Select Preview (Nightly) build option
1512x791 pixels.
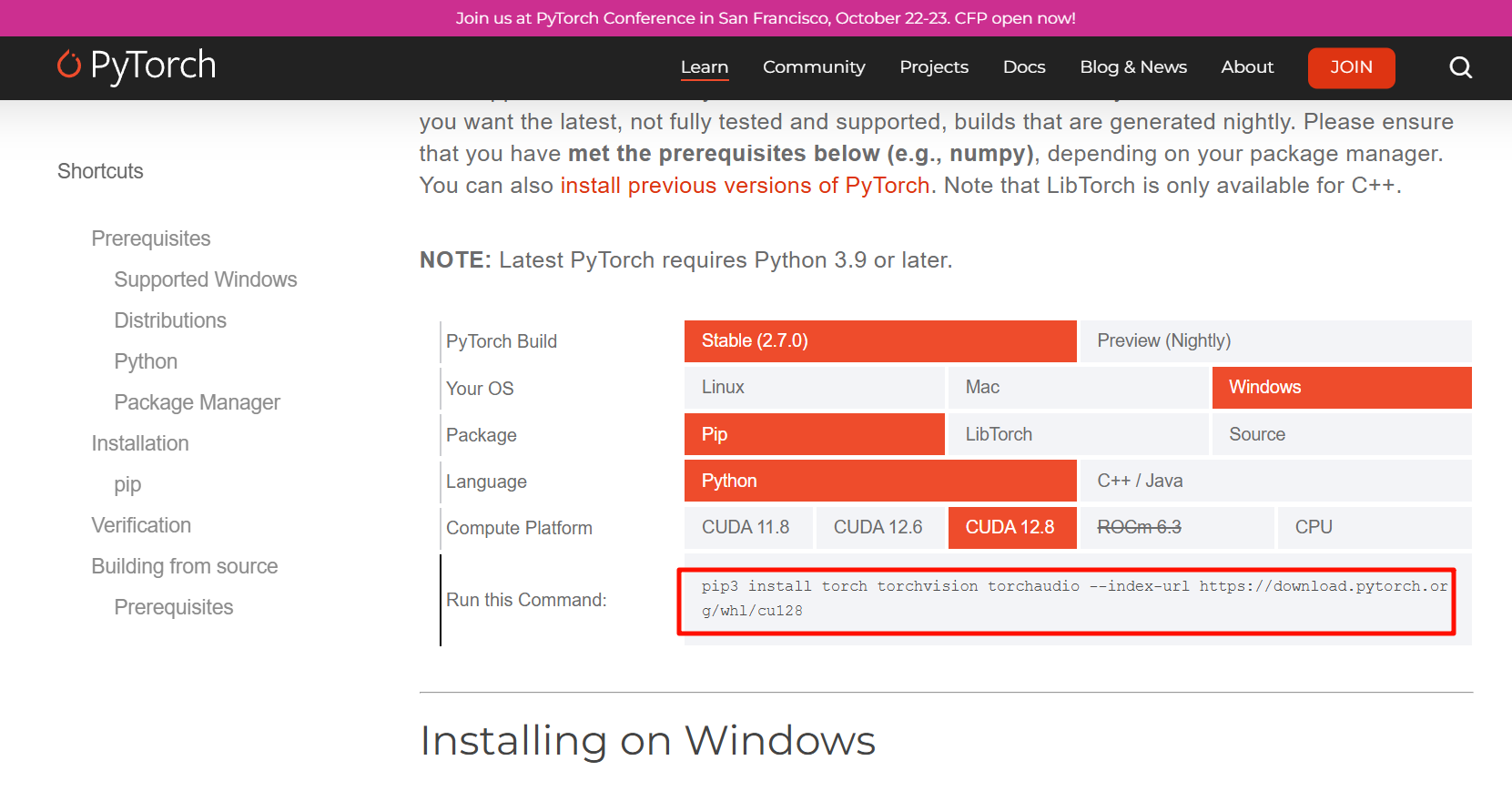[x=1274, y=341]
